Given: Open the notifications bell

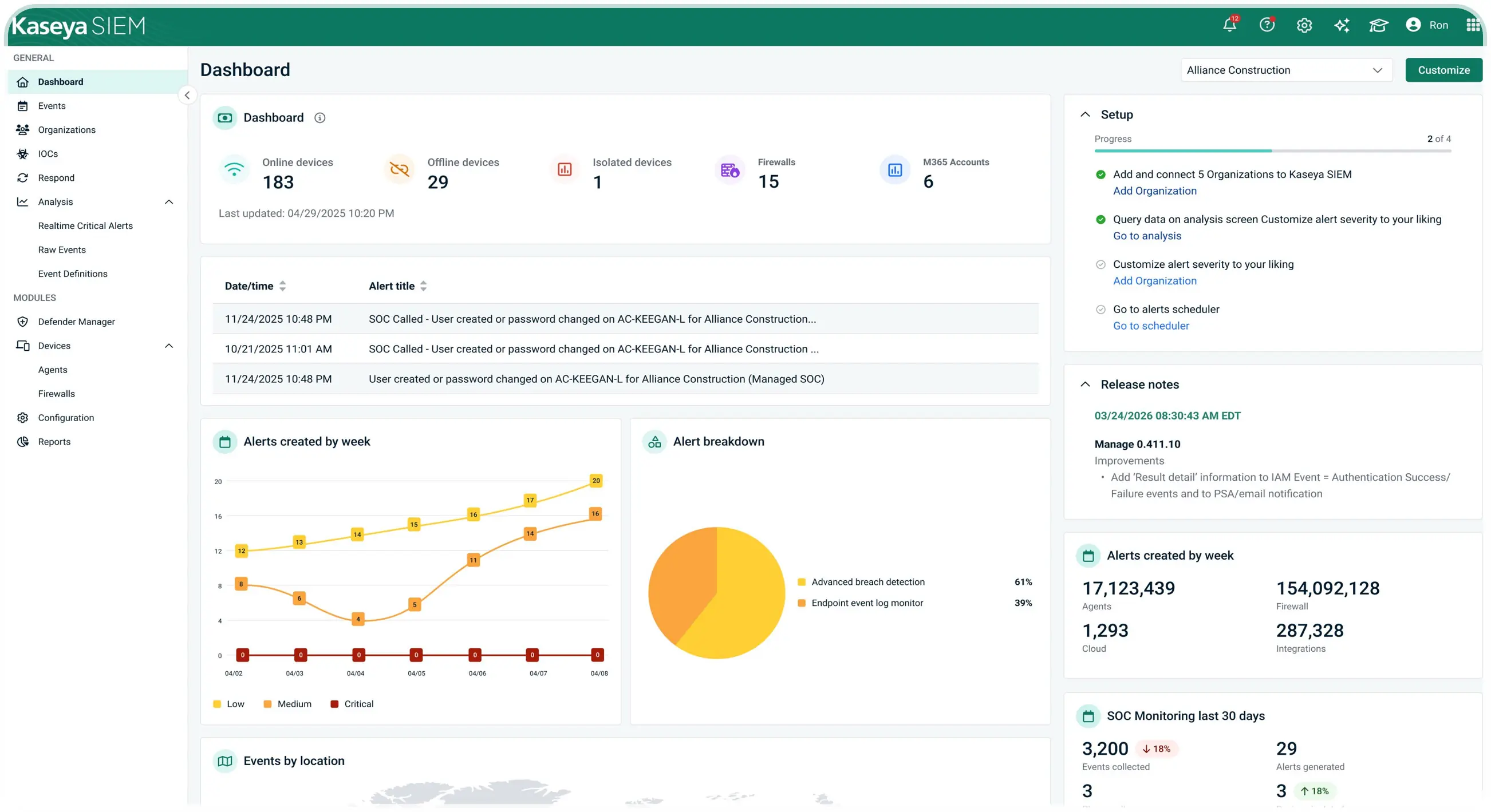Looking at the screenshot, I should pos(1229,25).
